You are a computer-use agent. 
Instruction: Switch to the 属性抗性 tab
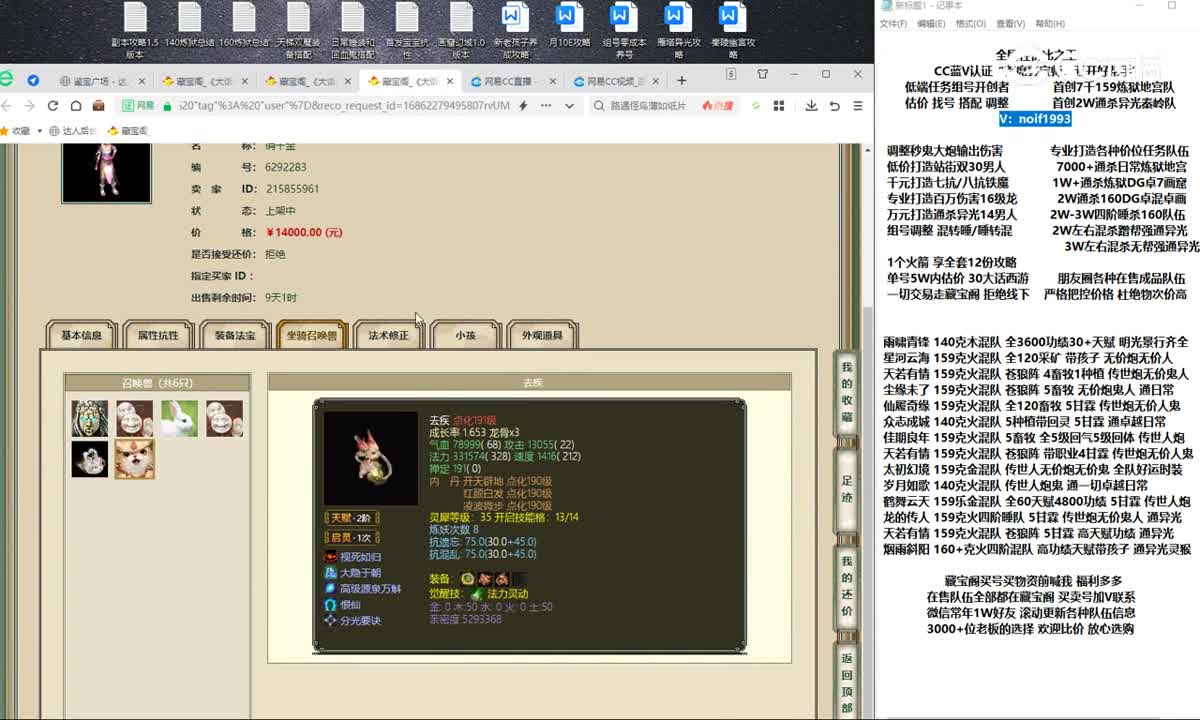click(158, 335)
